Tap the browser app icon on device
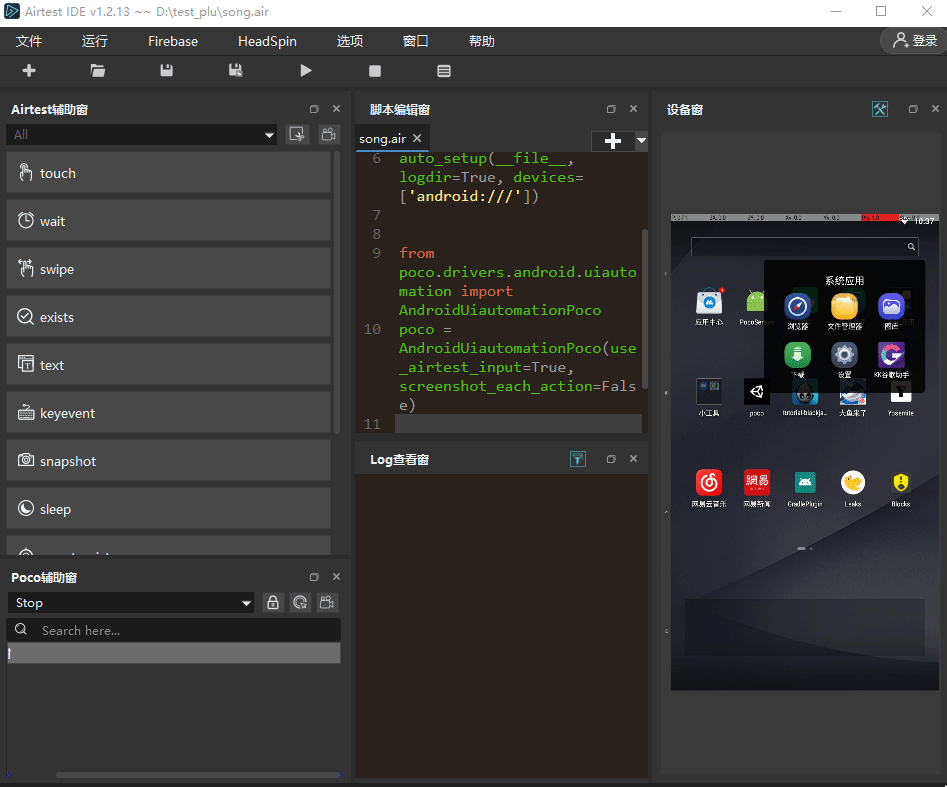Image resolution: width=947 pixels, height=787 pixels. (x=797, y=306)
